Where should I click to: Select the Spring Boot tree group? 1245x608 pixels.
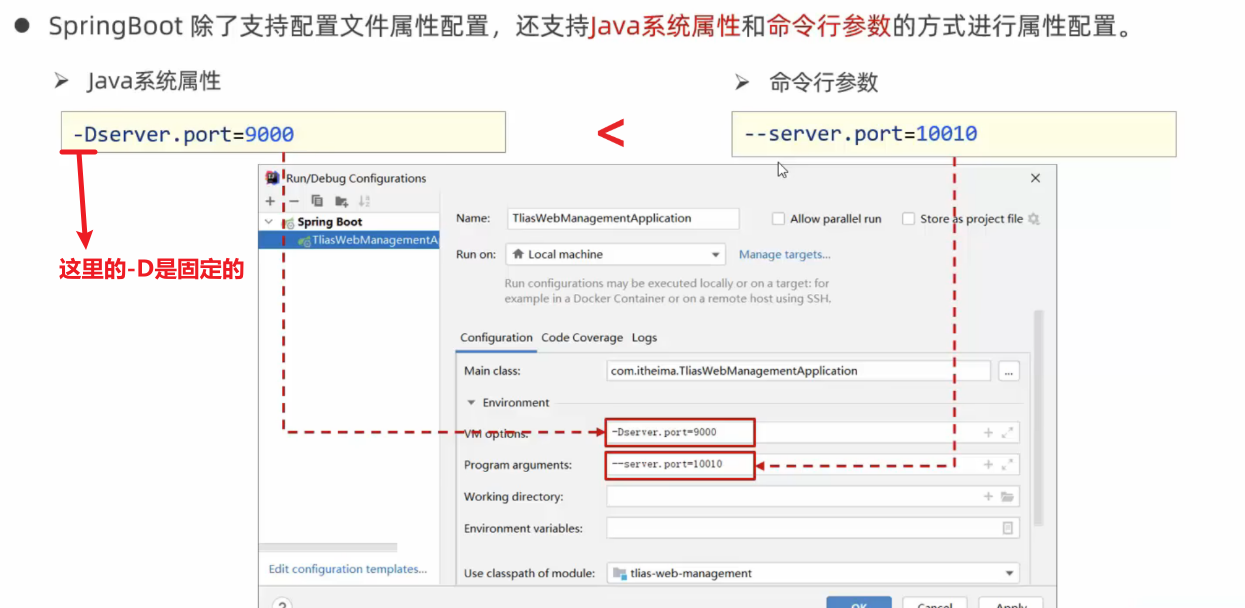click(x=329, y=222)
